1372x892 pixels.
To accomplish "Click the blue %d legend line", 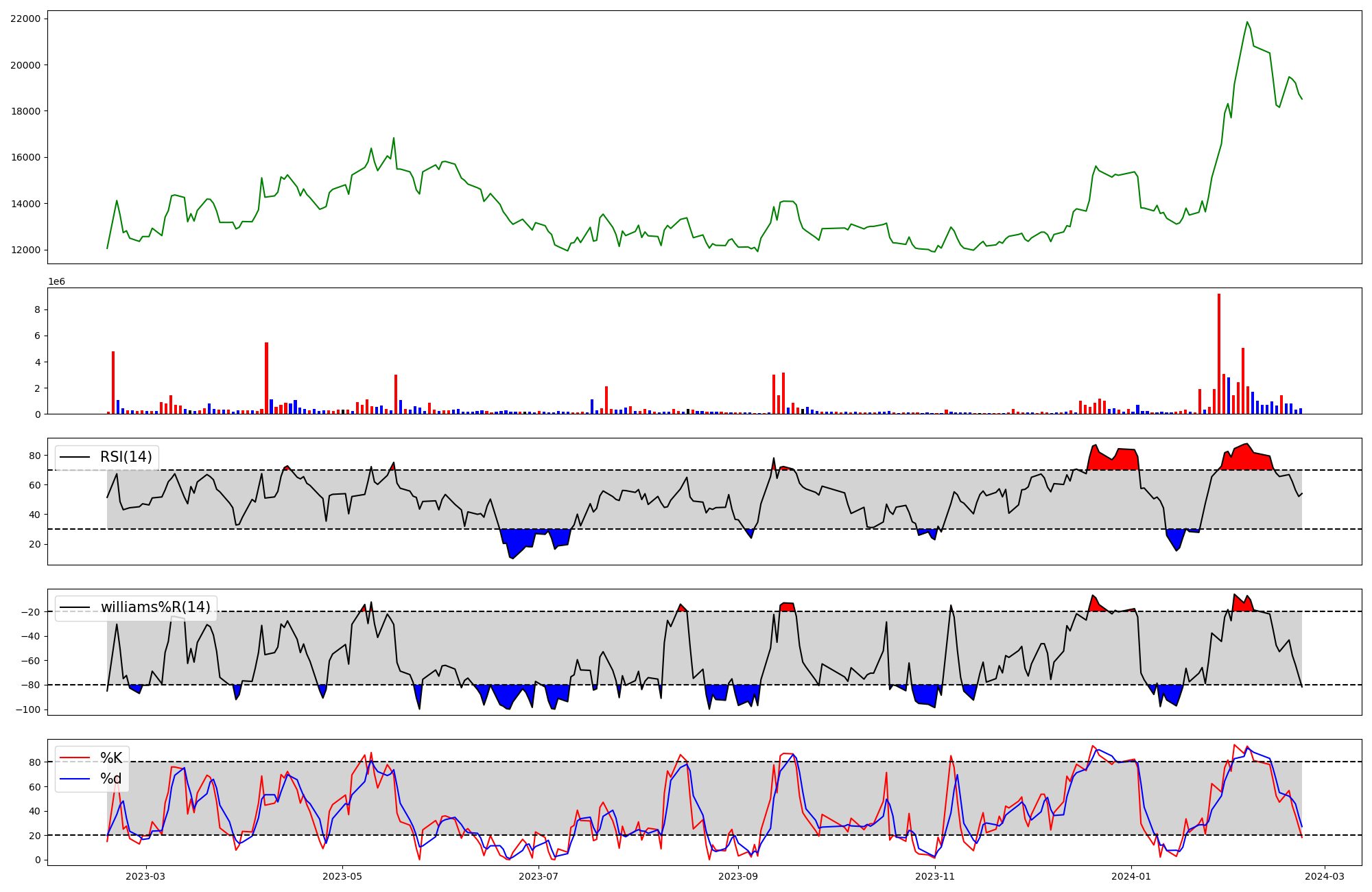I will (75, 779).
